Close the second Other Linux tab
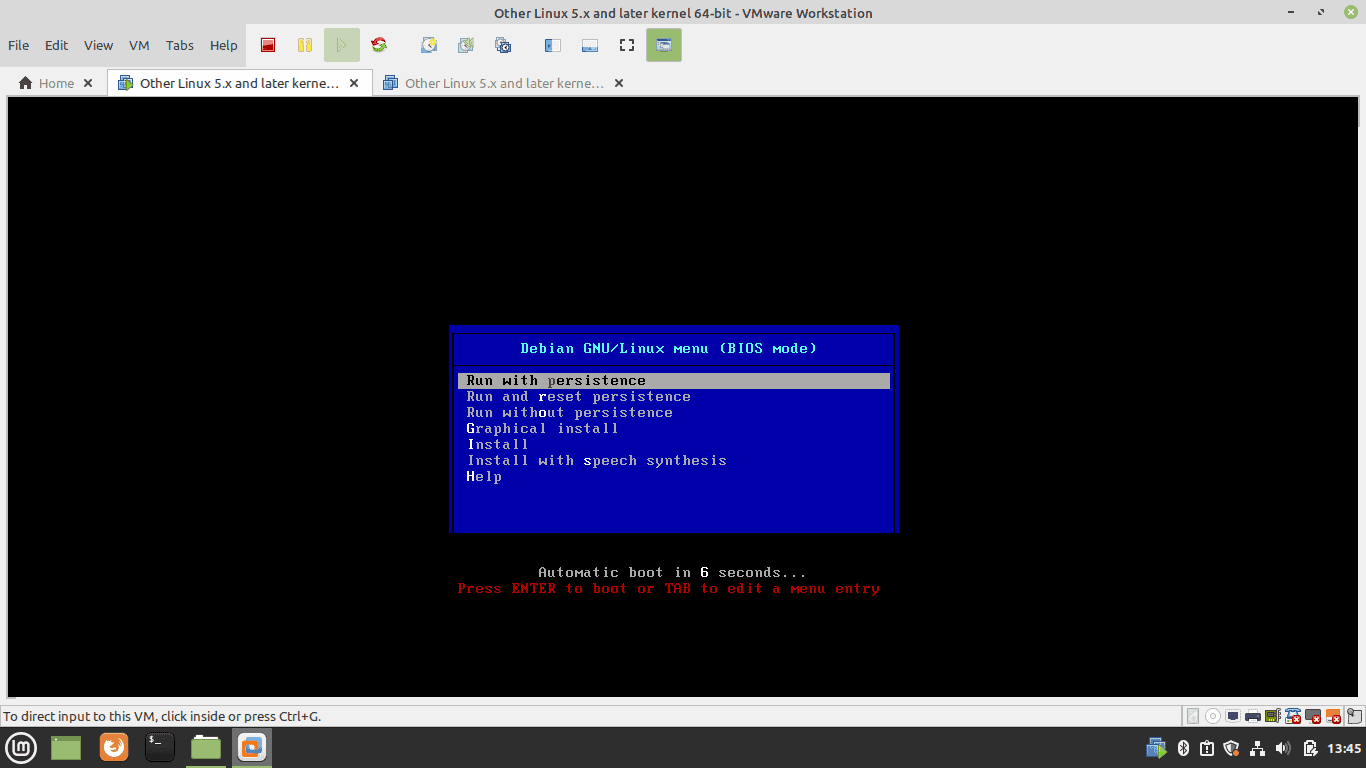The height and width of the screenshot is (768, 1366). tap(619, 83)
